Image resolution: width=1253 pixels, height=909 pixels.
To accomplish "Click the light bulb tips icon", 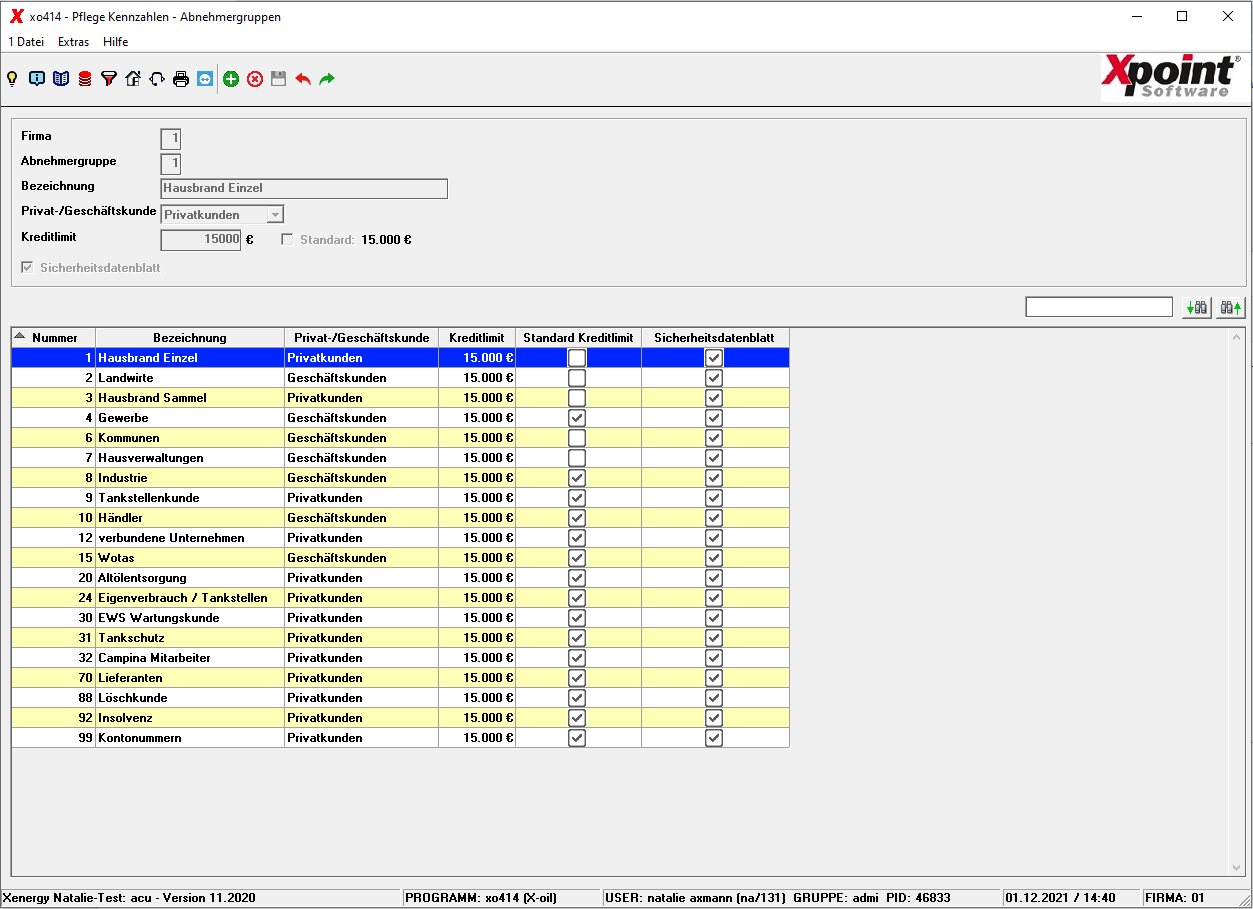I will pyautogui.click(x=13, y=79).
